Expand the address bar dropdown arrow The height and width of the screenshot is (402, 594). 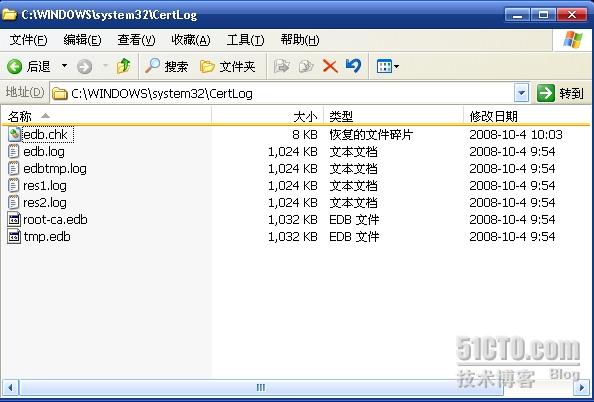[522, 93]
